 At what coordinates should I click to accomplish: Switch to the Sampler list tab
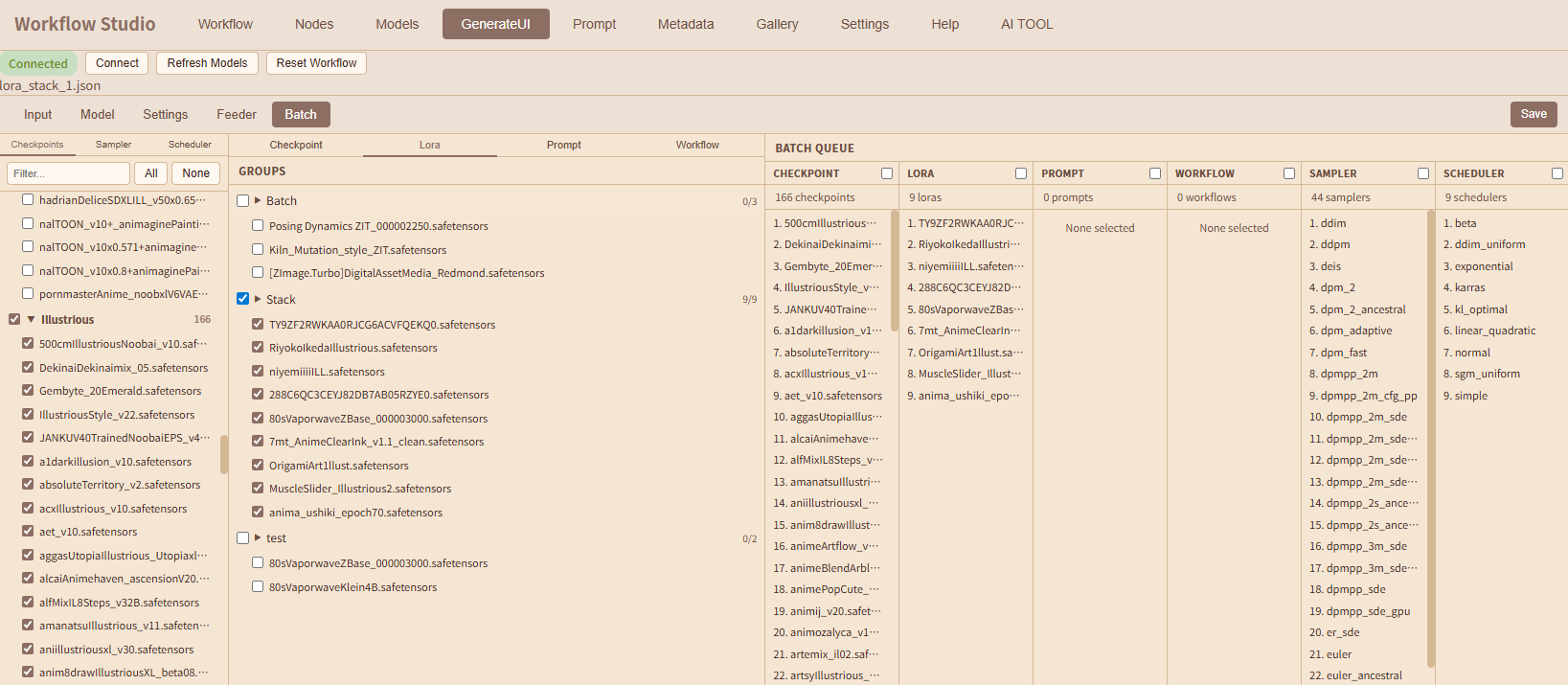(113, 145)
